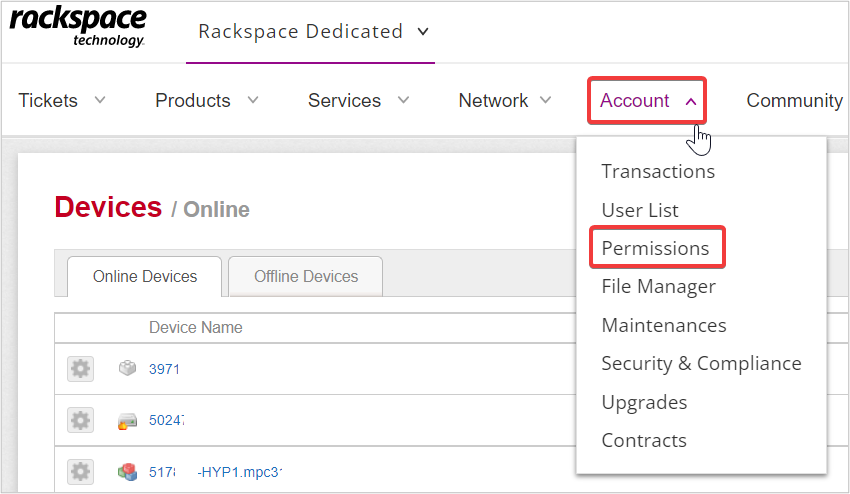Select Permissions from the Account menu
This screenshot has height=494, width=850.
(655, 248)
